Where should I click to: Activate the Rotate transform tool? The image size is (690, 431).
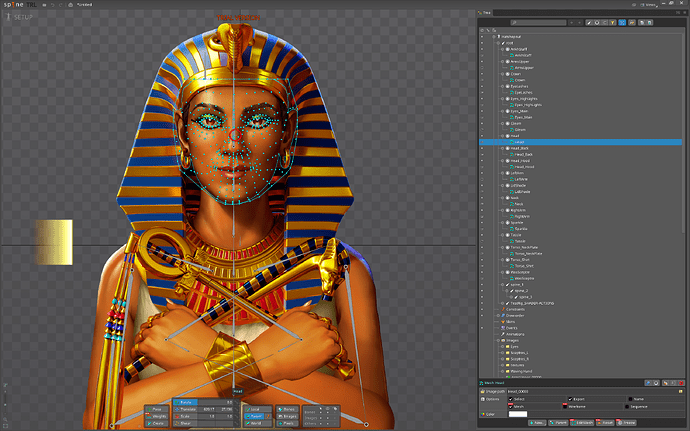(185, 402)
